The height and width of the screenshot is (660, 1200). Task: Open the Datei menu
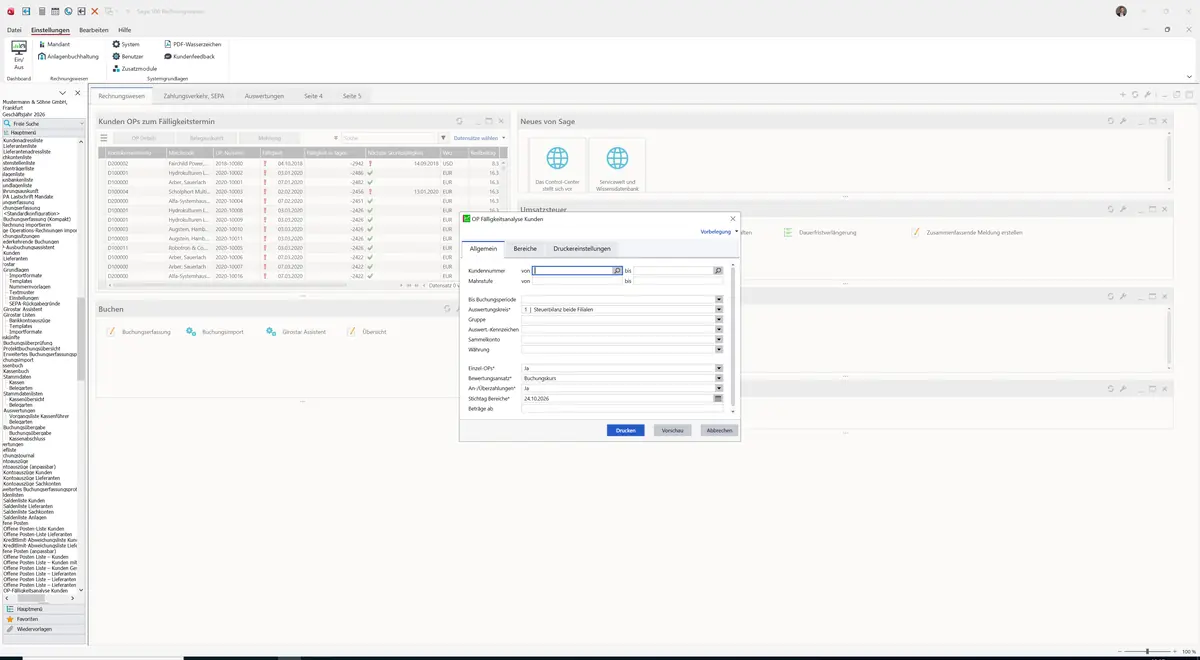click(x=14, y=30)
